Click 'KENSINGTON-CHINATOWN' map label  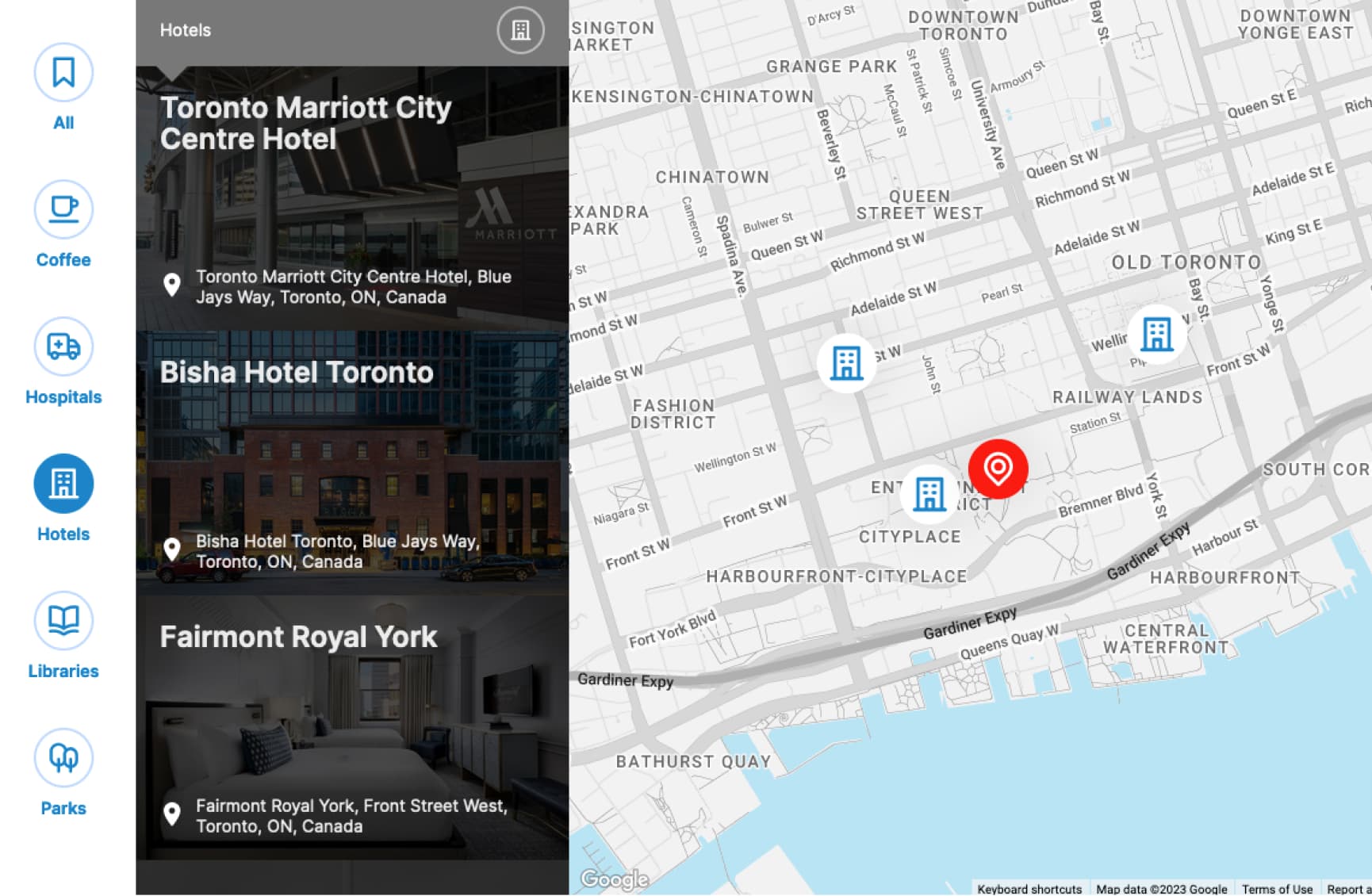[x=692, y=97]
